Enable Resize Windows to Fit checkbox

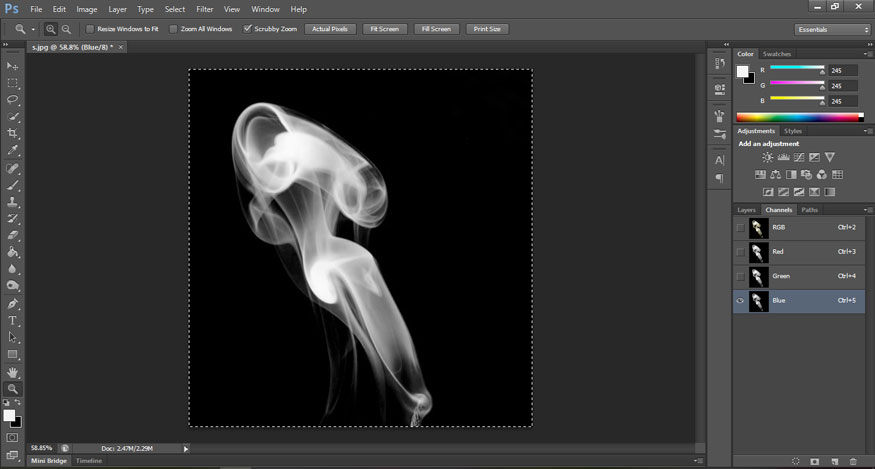pos(90,29)
